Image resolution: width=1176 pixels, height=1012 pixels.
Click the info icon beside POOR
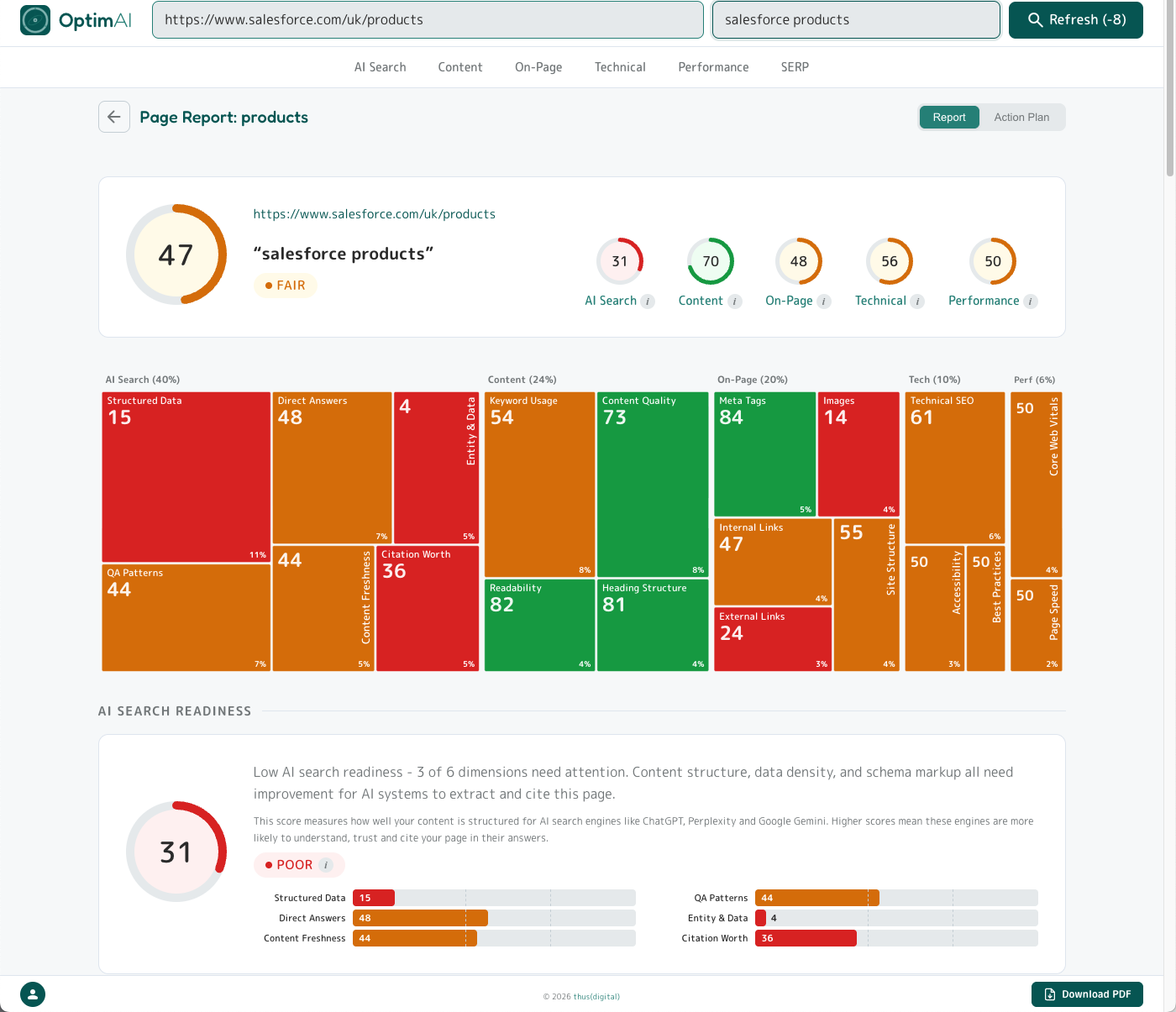pyautogui.click(x=327, y=865)
